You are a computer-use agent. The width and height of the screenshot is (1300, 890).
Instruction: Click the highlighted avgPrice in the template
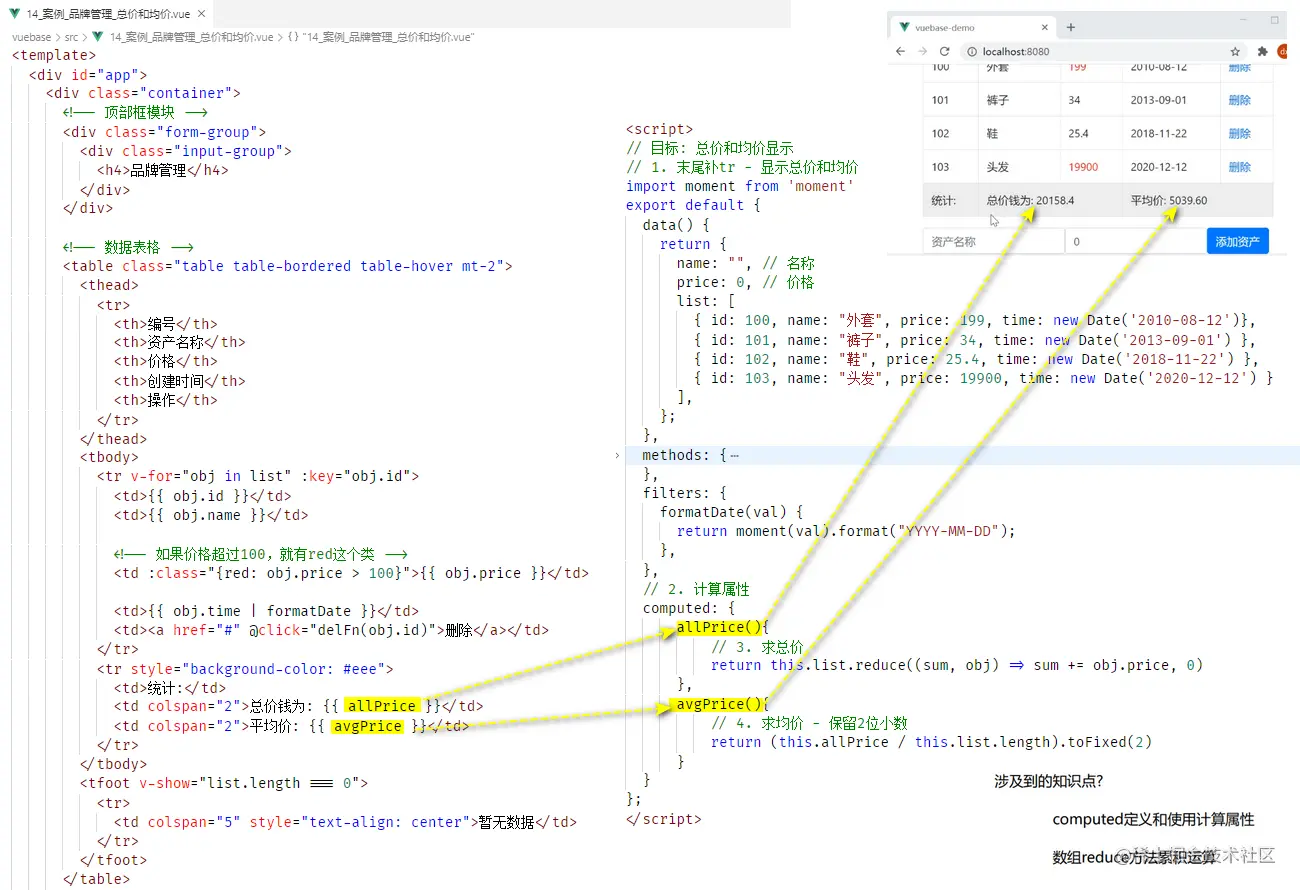tap(367, 726)
